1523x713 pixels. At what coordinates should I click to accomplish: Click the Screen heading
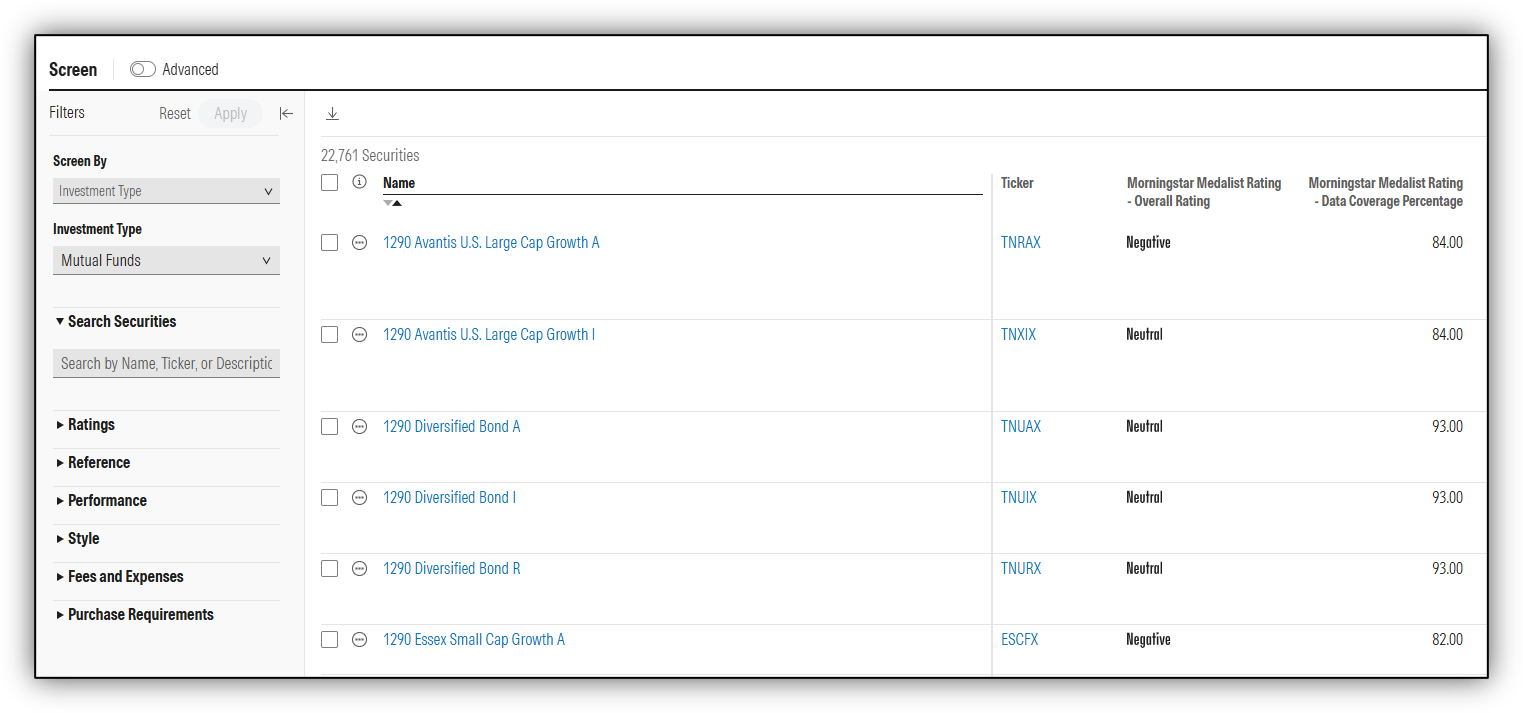coord(73,70)
